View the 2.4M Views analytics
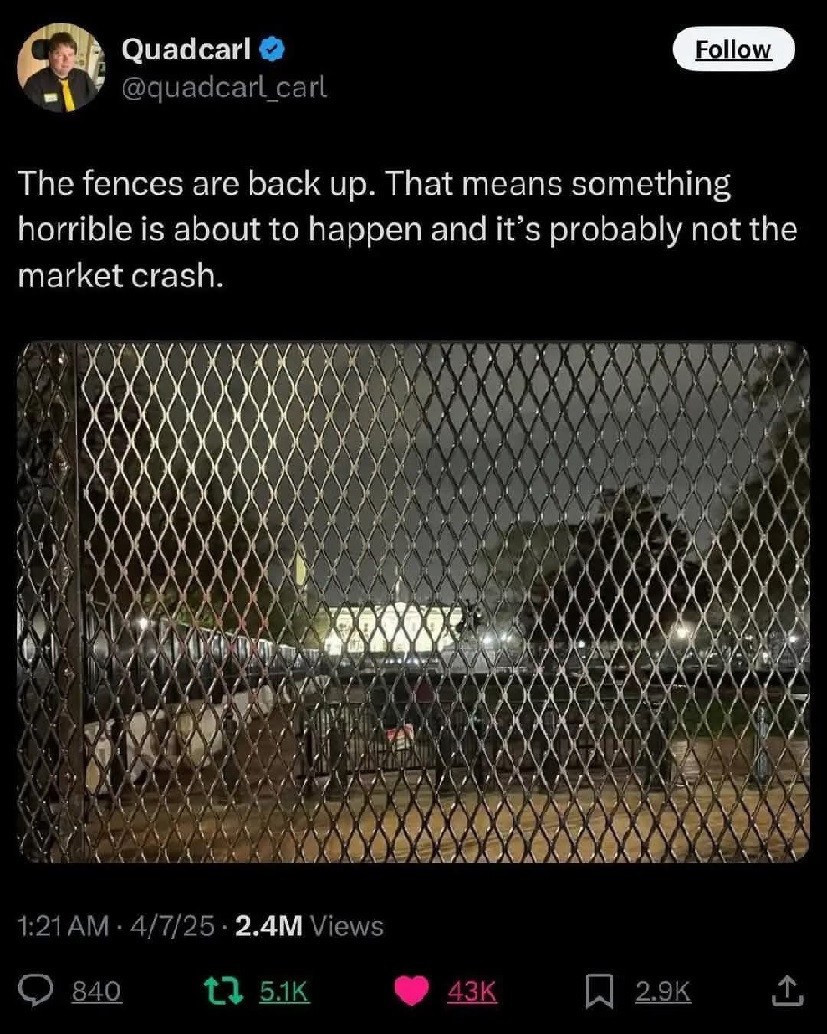827x1034 pixels. (x=309, y=926)
